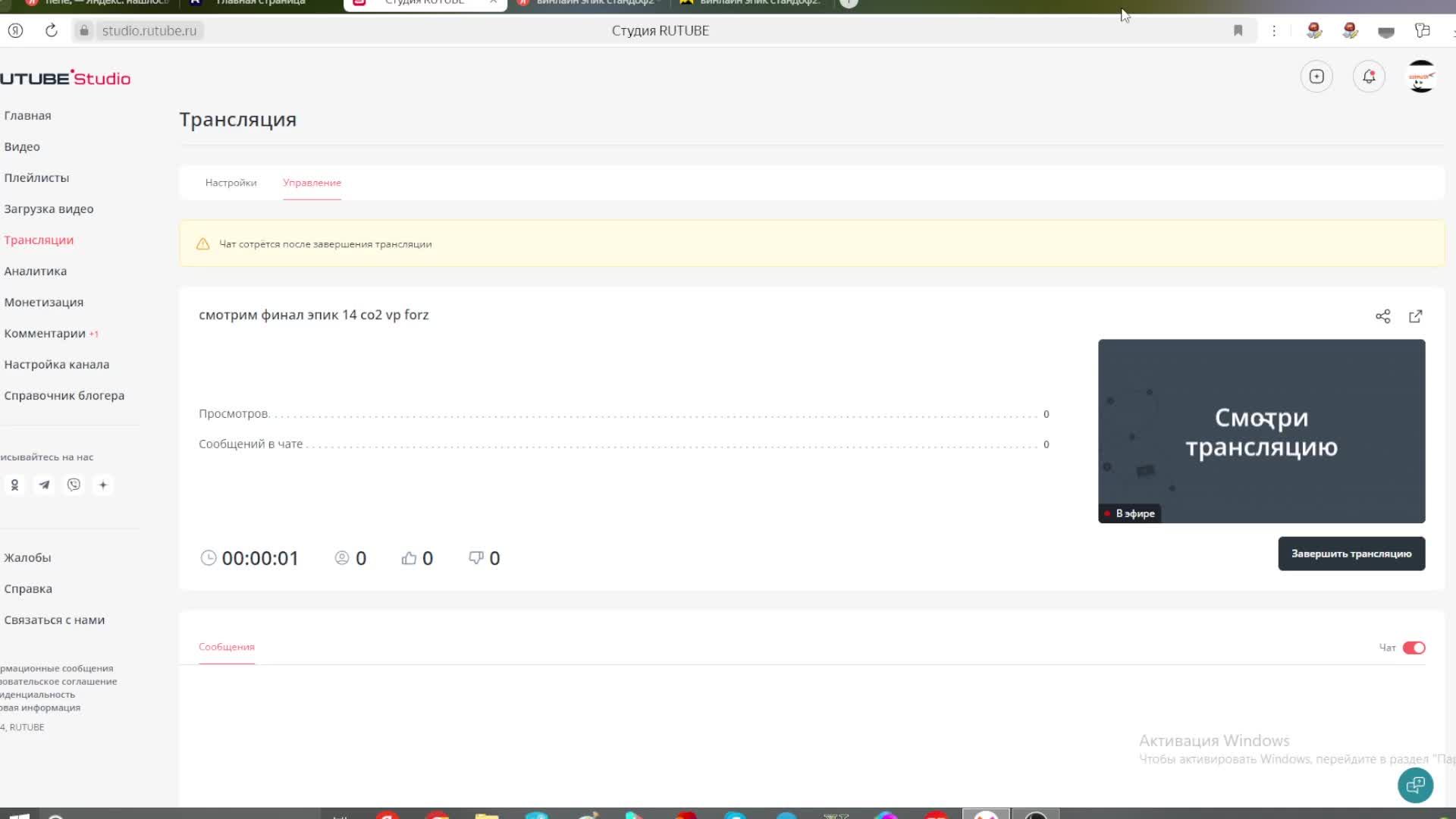
Task: Select the Управление tab
Action: (x=312, y=183)
